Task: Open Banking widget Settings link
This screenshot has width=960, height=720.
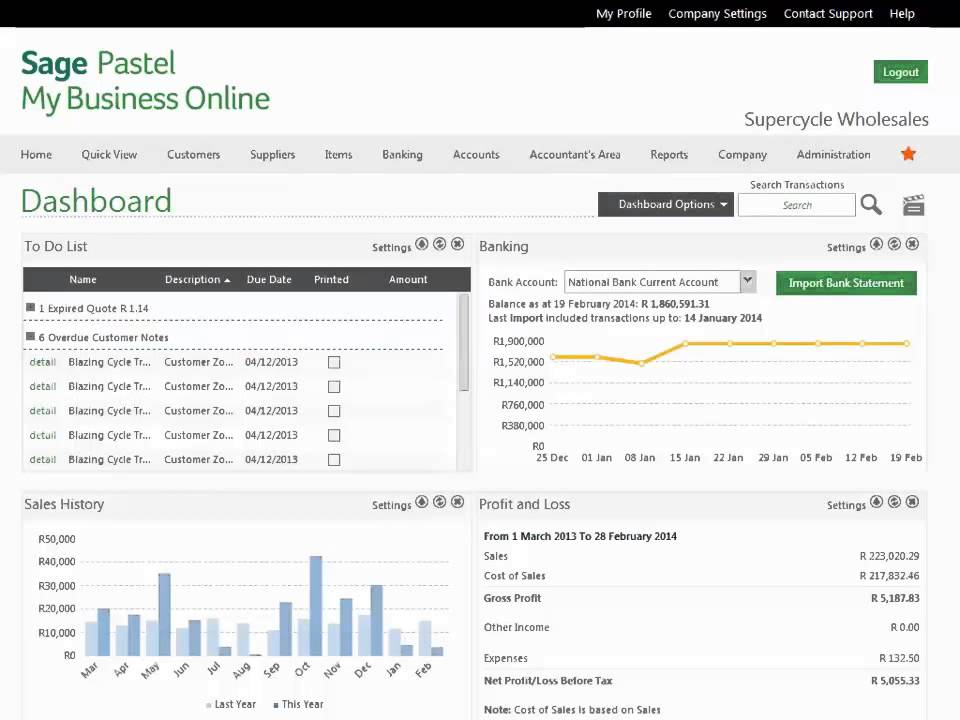Action: [x=846, y=247]
